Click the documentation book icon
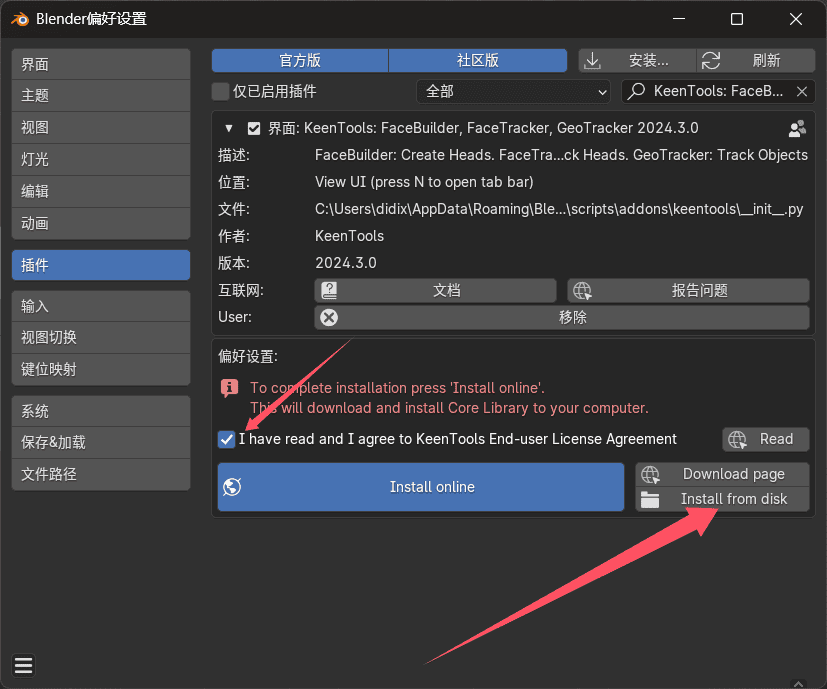Image resolution: width=827 pixels, height=689 pixels. tap(329, 290)
